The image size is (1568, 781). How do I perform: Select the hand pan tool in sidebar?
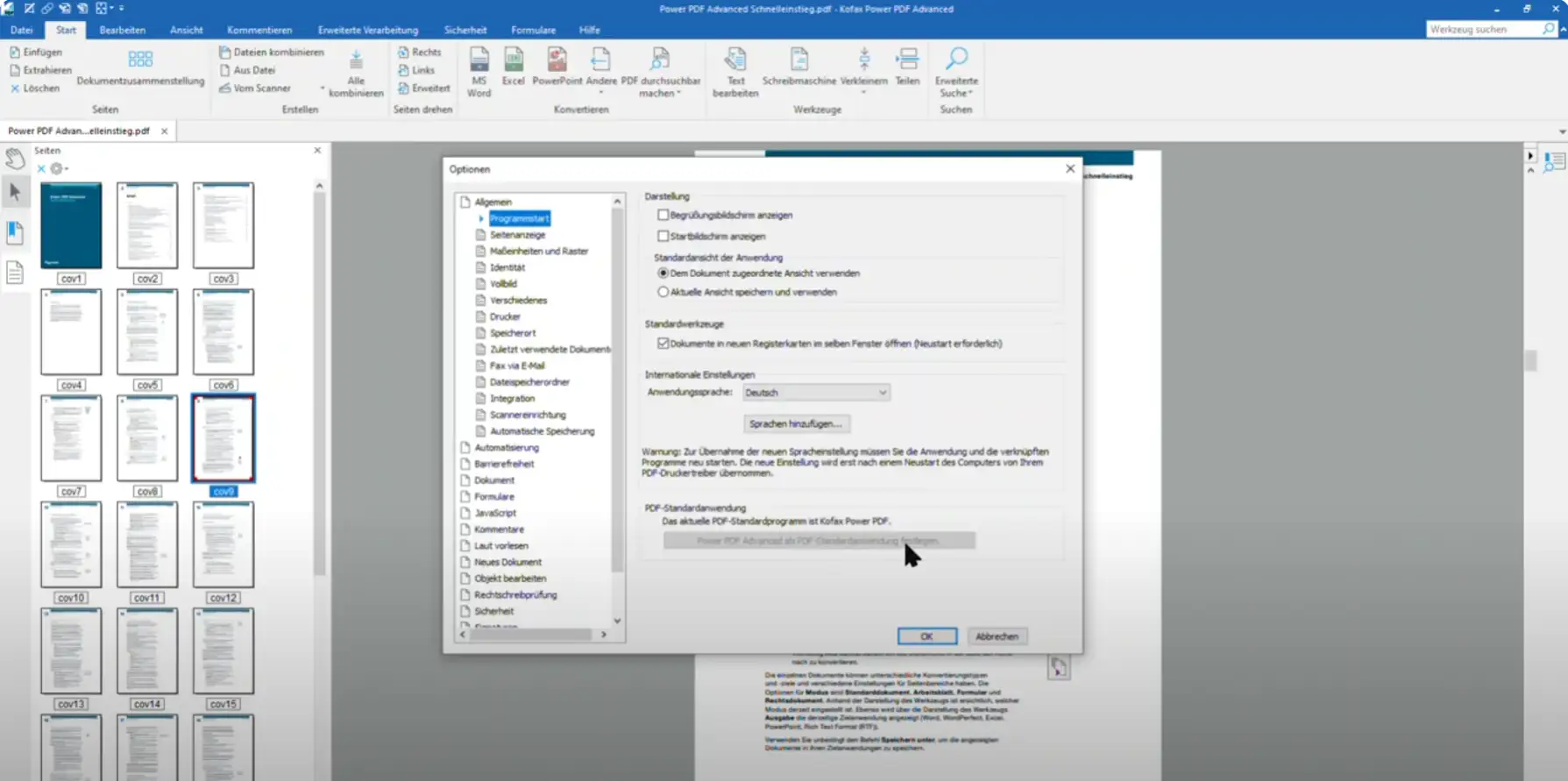15,159
